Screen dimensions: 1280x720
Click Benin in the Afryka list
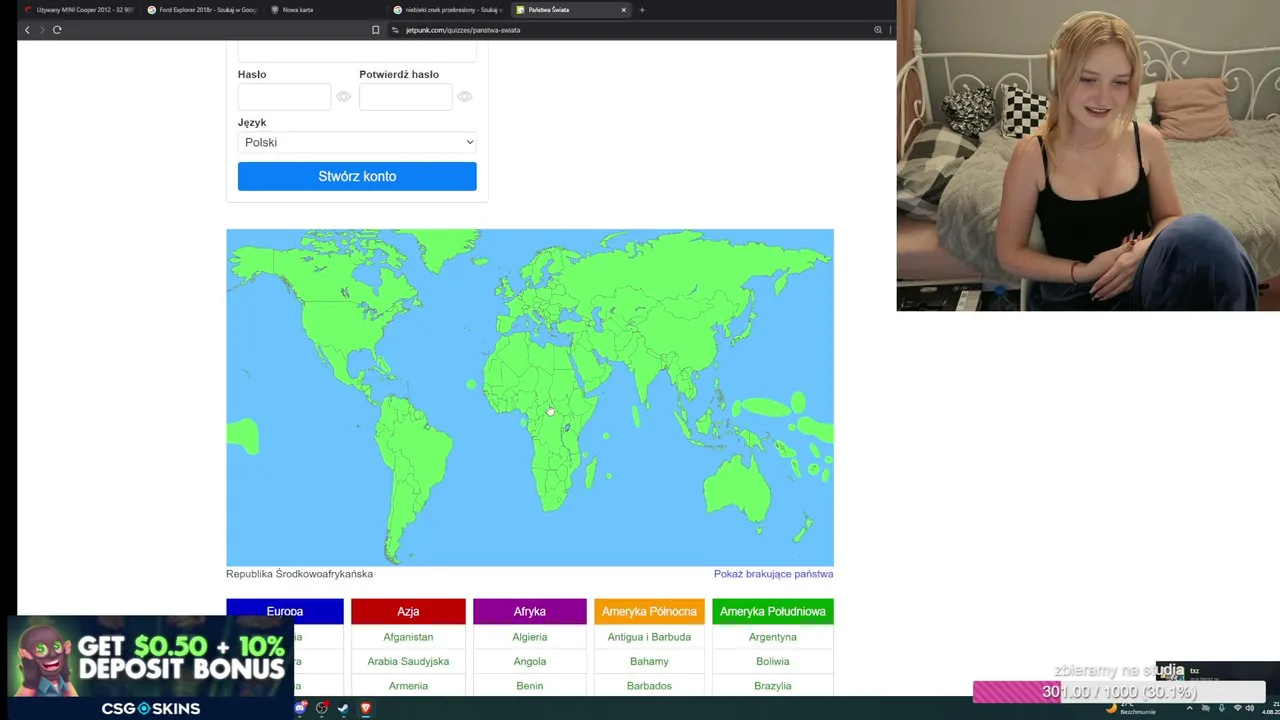tap(530, 686)
